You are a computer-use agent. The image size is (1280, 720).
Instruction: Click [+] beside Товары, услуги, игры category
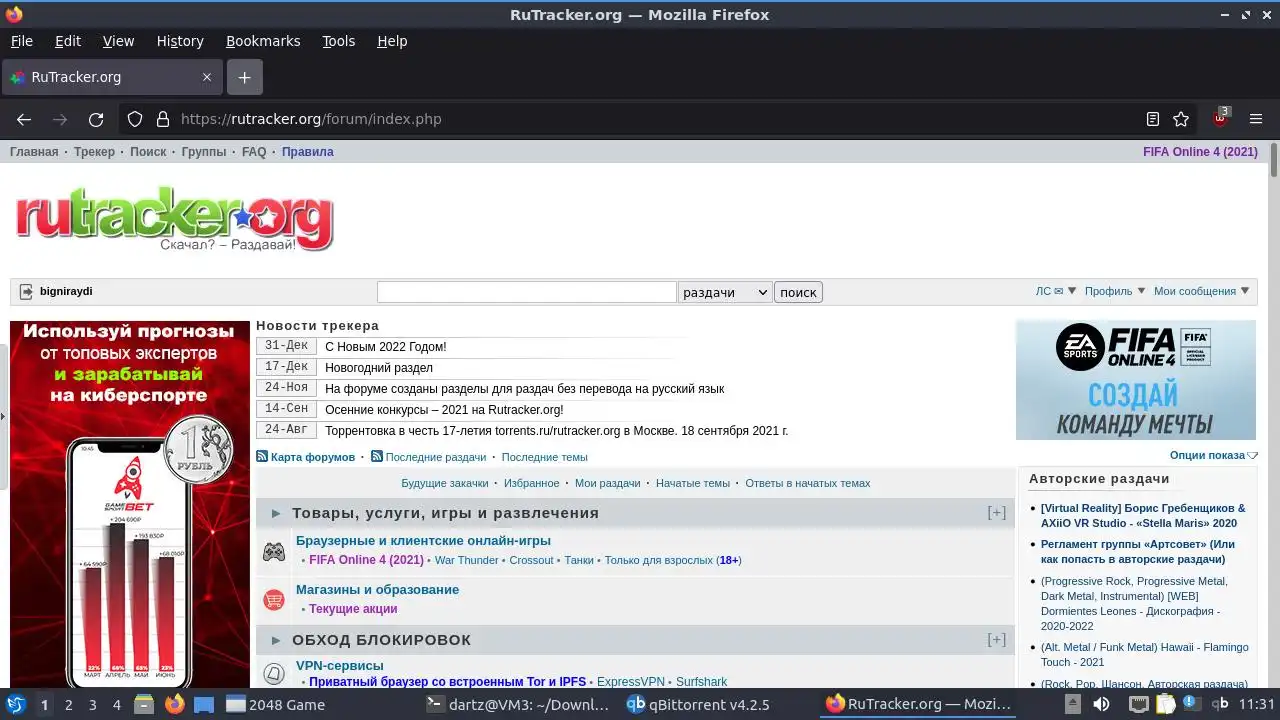coord(997,512)
